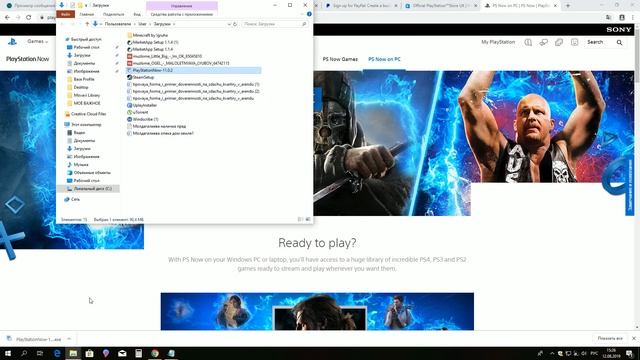This screenshot has height=360, width=640.
Task: Expand the Explorer address bar history dropdown
Action: 229,24
